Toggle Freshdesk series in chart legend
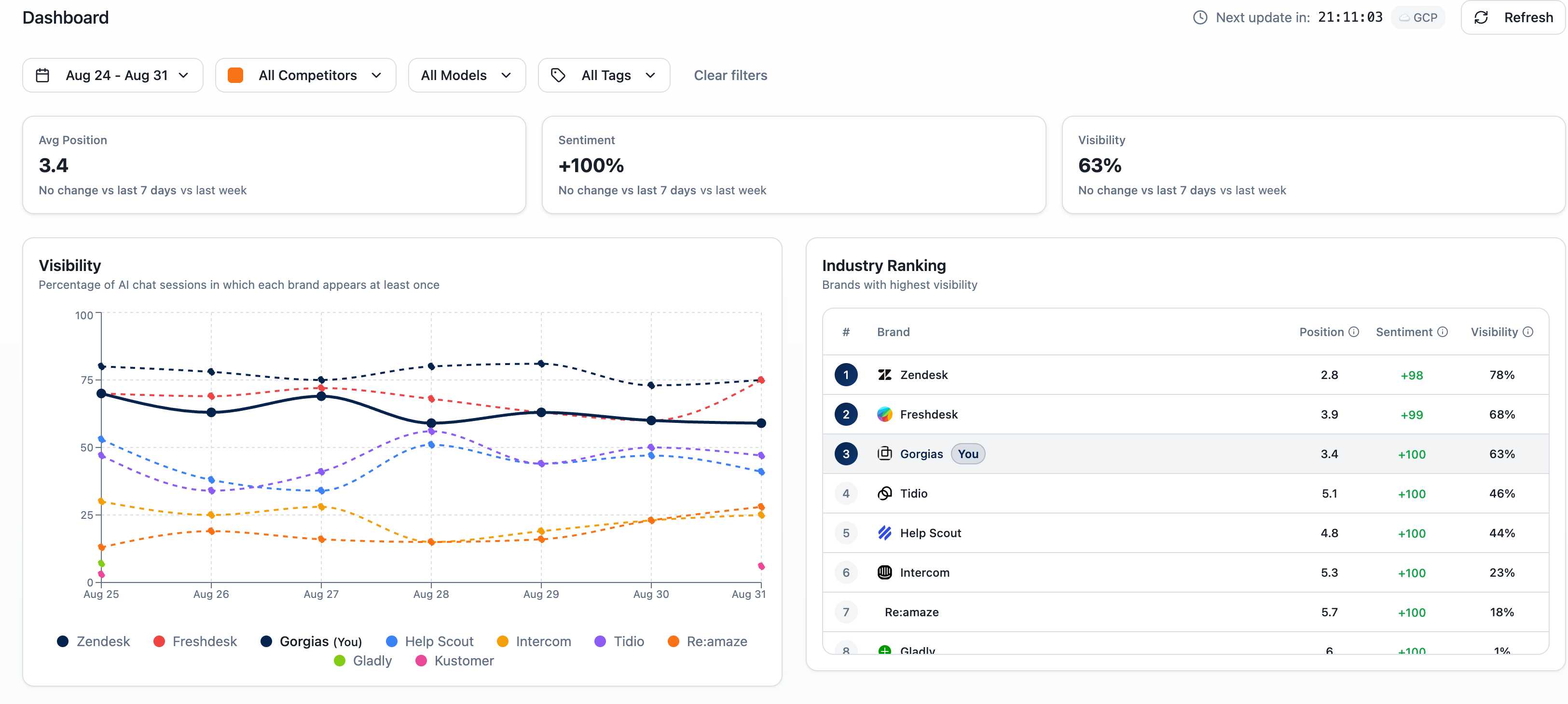The height and width of the screenshot is (704, 1568). click(195, 641)
